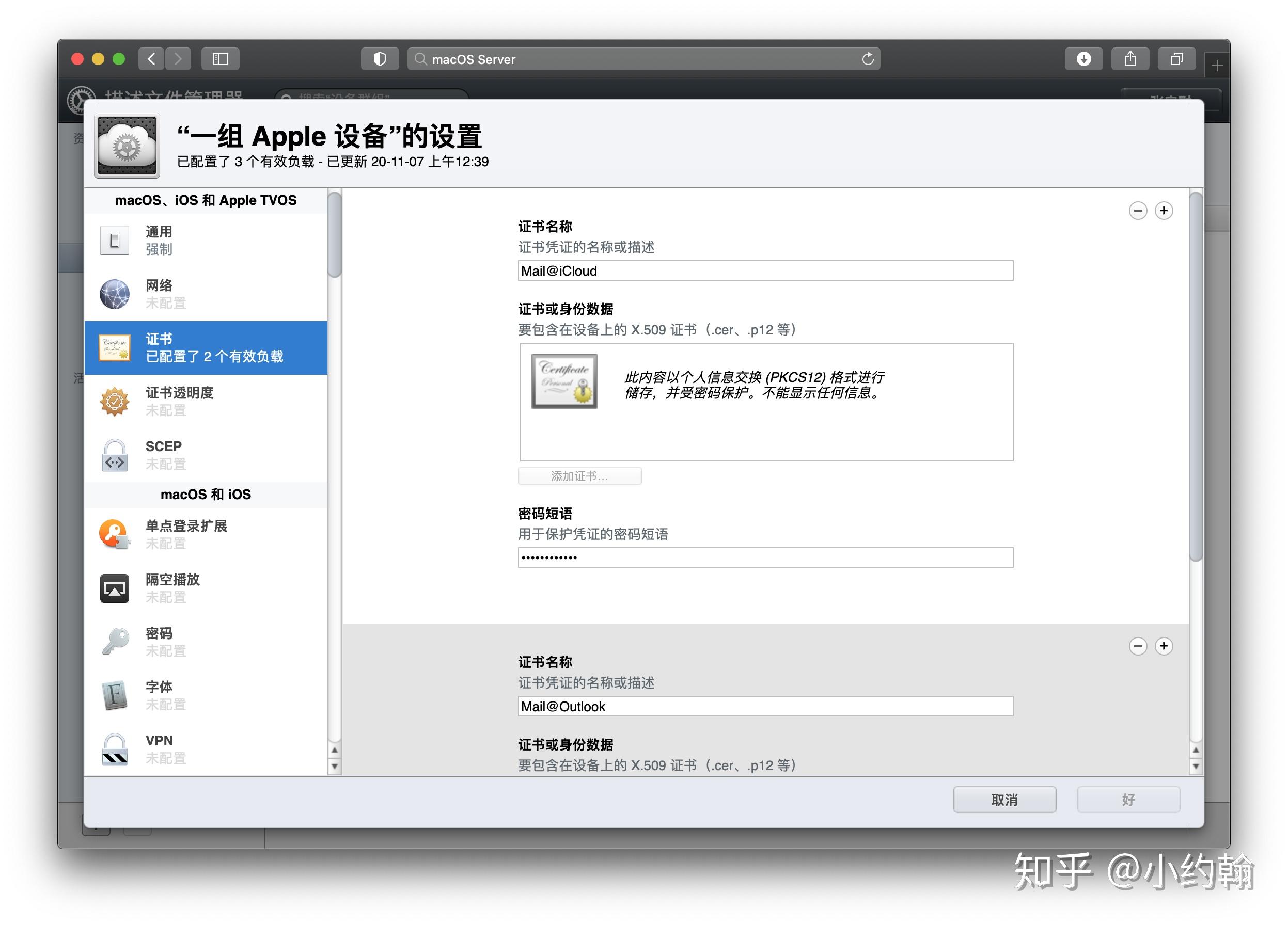Cancel the settings dialog via 取消
Screen dimensions: 1288x925
(x=1004, y=799)
